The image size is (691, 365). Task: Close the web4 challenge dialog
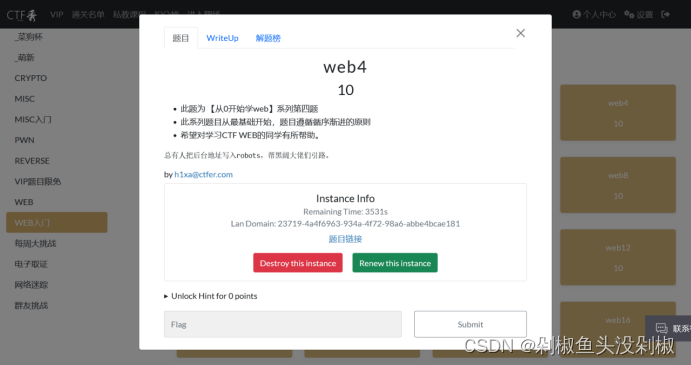tap(520, 33)
